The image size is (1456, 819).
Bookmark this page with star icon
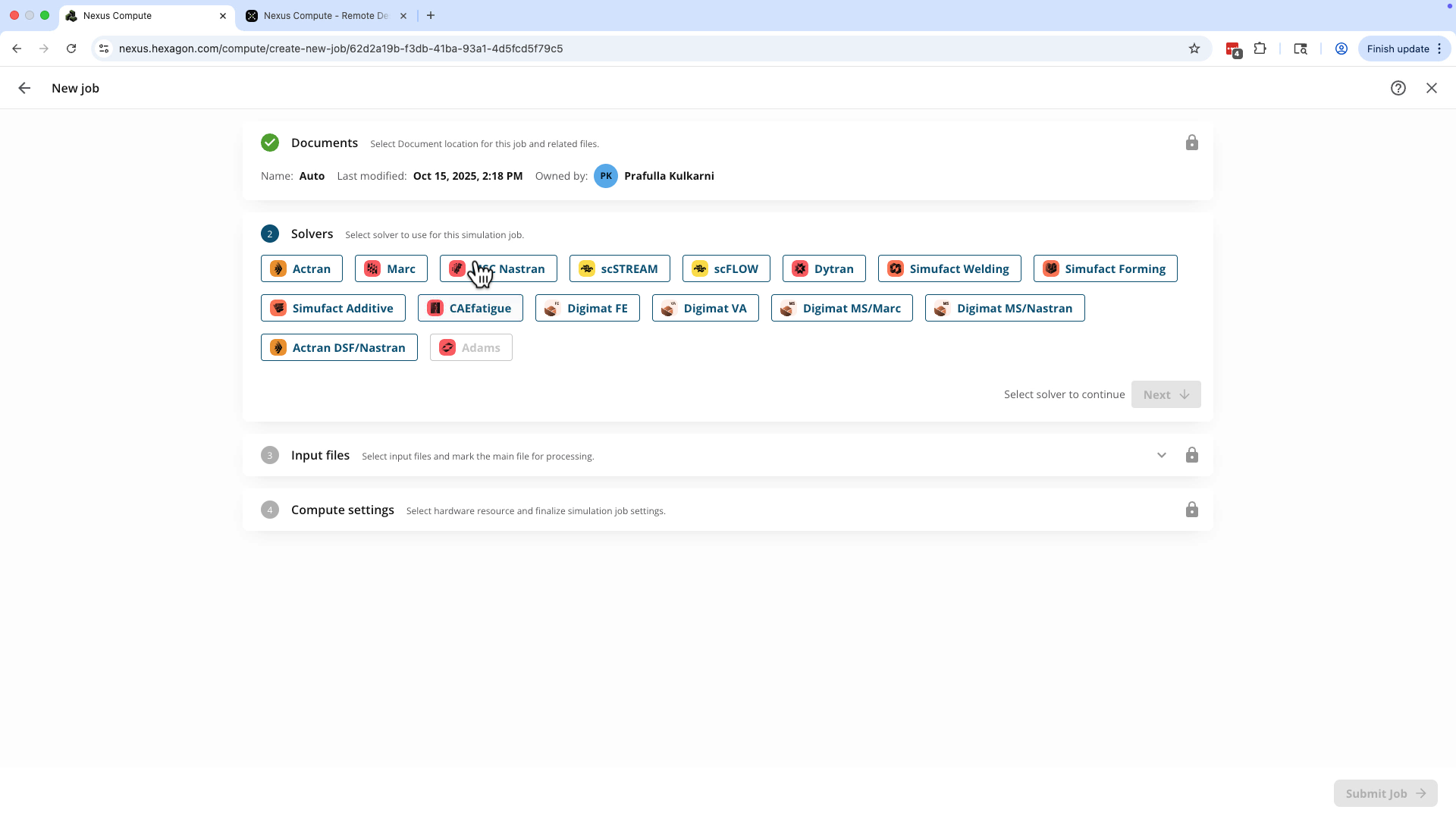[x=1194, y=49]
